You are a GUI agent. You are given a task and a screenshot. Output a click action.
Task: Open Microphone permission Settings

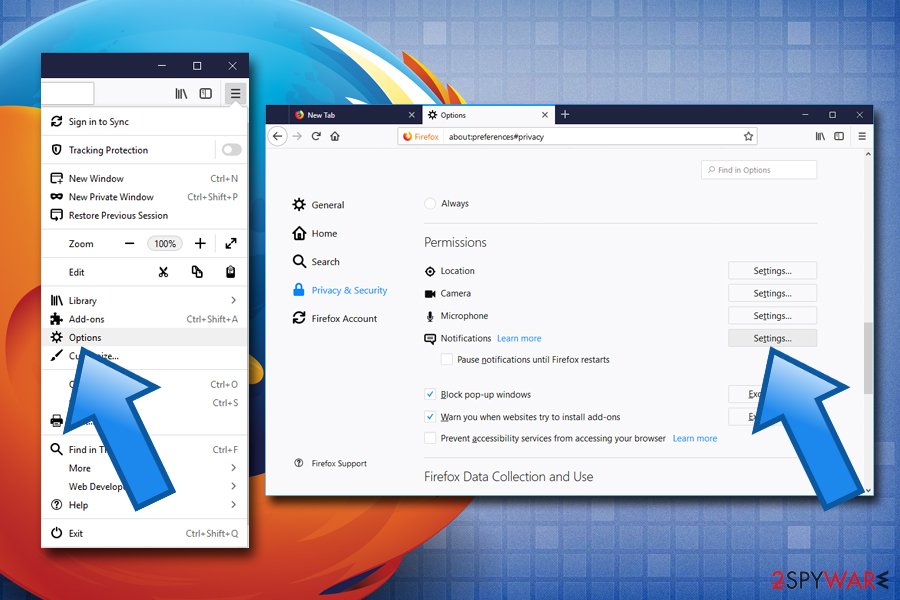(x=772, y=316)
